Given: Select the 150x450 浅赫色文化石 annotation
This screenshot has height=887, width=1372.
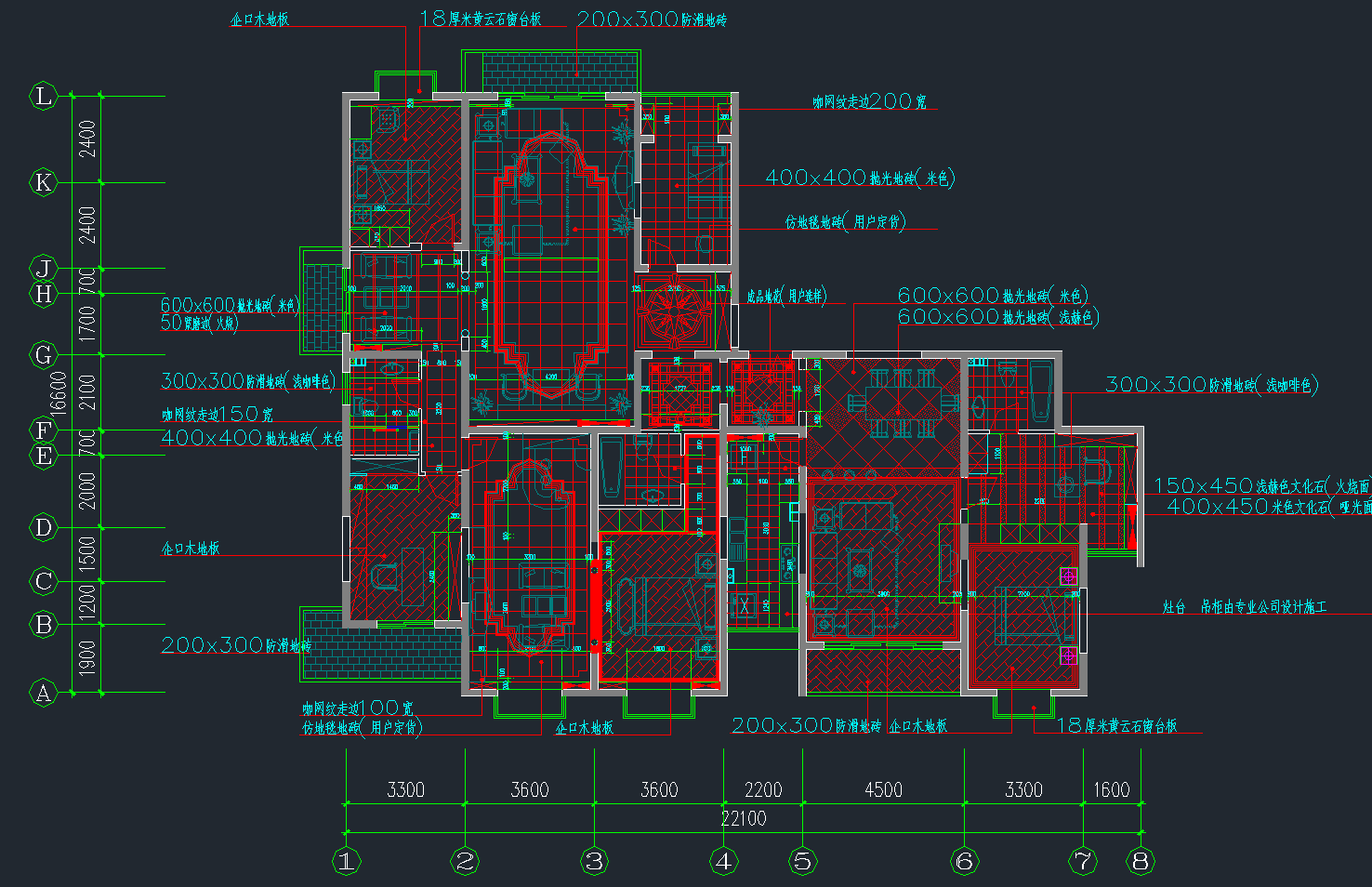Looking at the screenshot, I should coord(1261,485).
